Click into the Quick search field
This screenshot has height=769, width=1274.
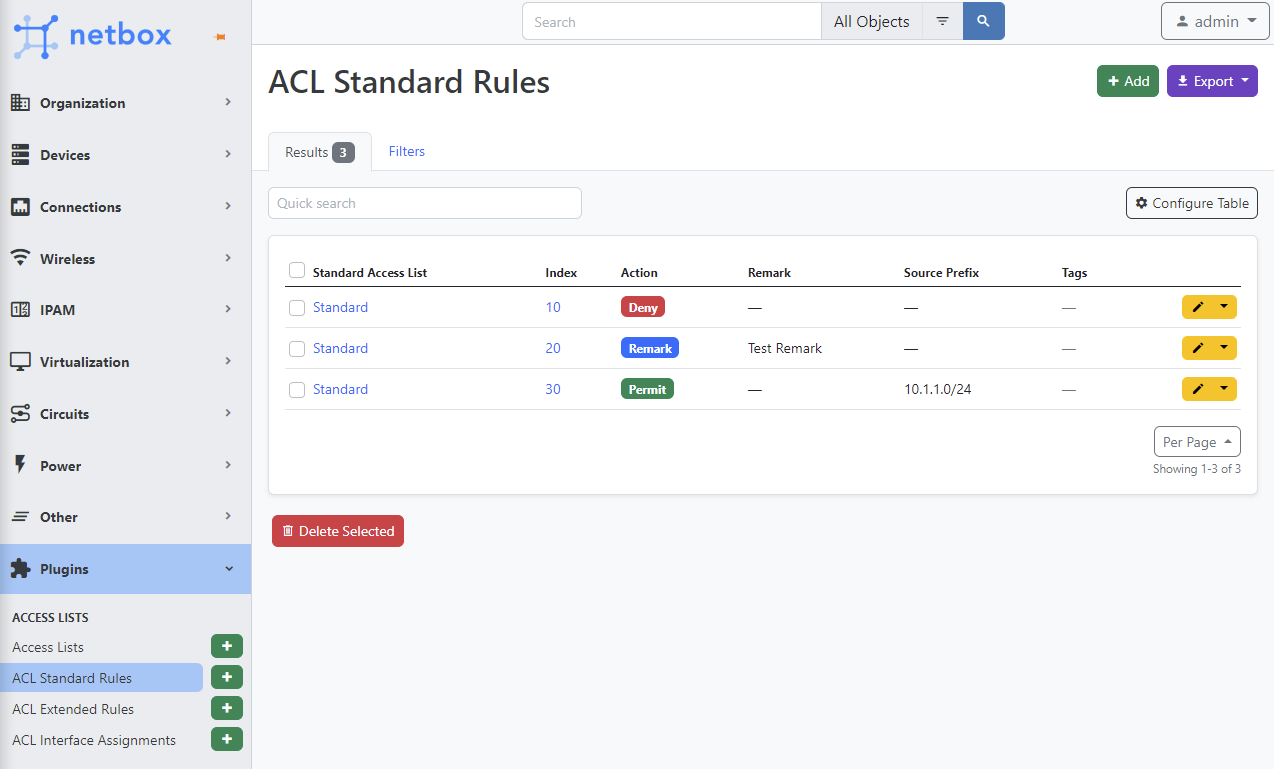424,203
